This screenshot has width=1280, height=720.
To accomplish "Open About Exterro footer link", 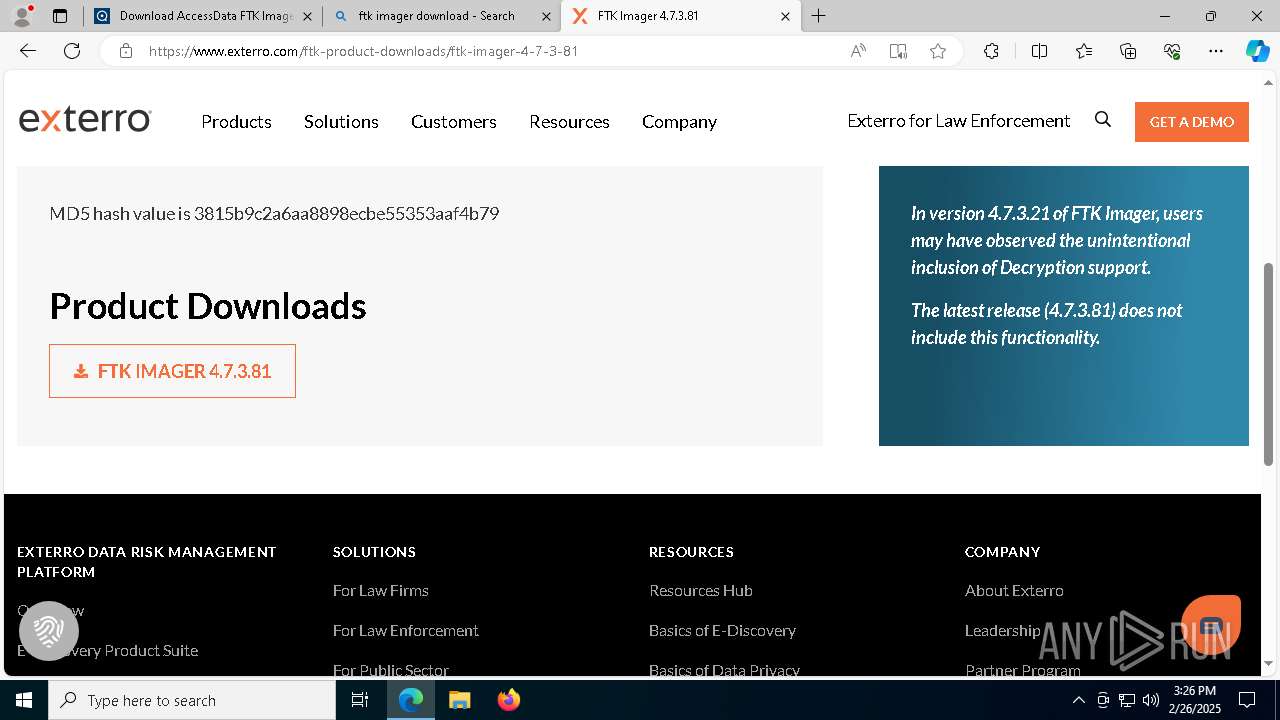I will click(x=1013, y=590).
